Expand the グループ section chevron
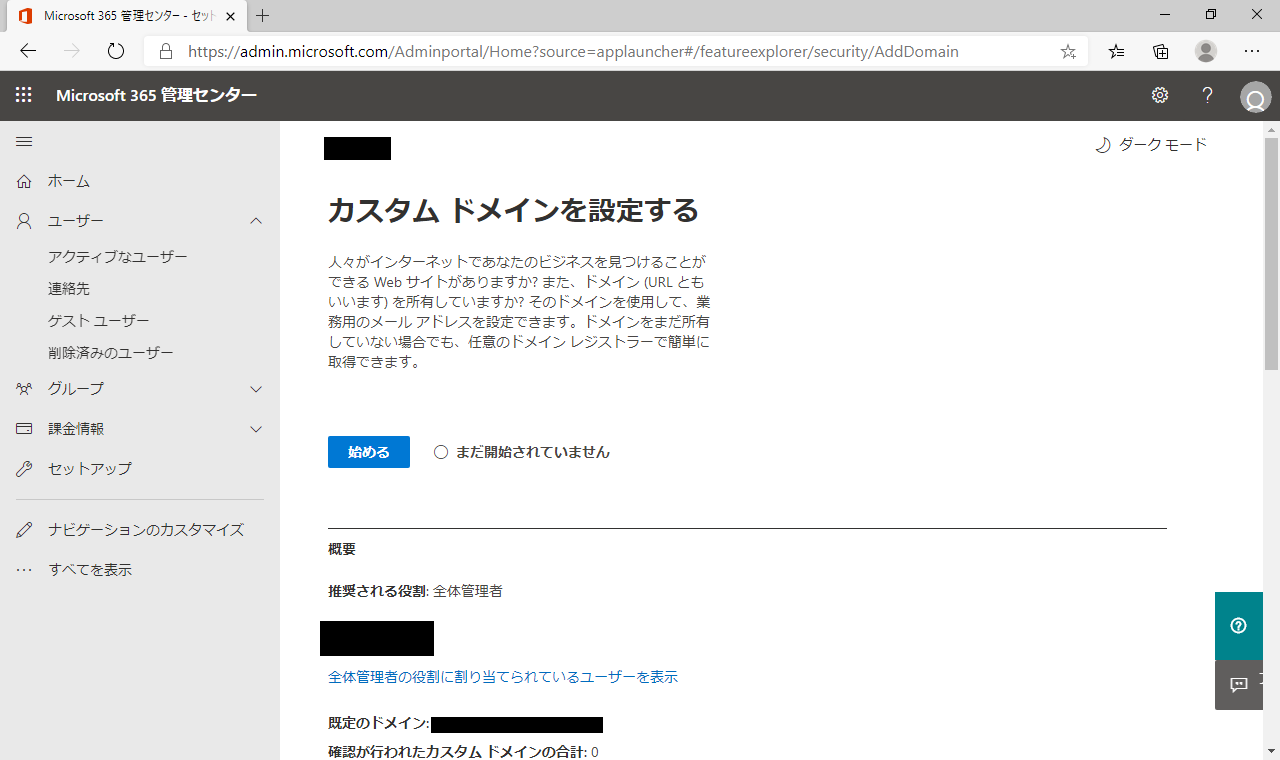This screenshot has width=1280, height=760. click(256, 389)
